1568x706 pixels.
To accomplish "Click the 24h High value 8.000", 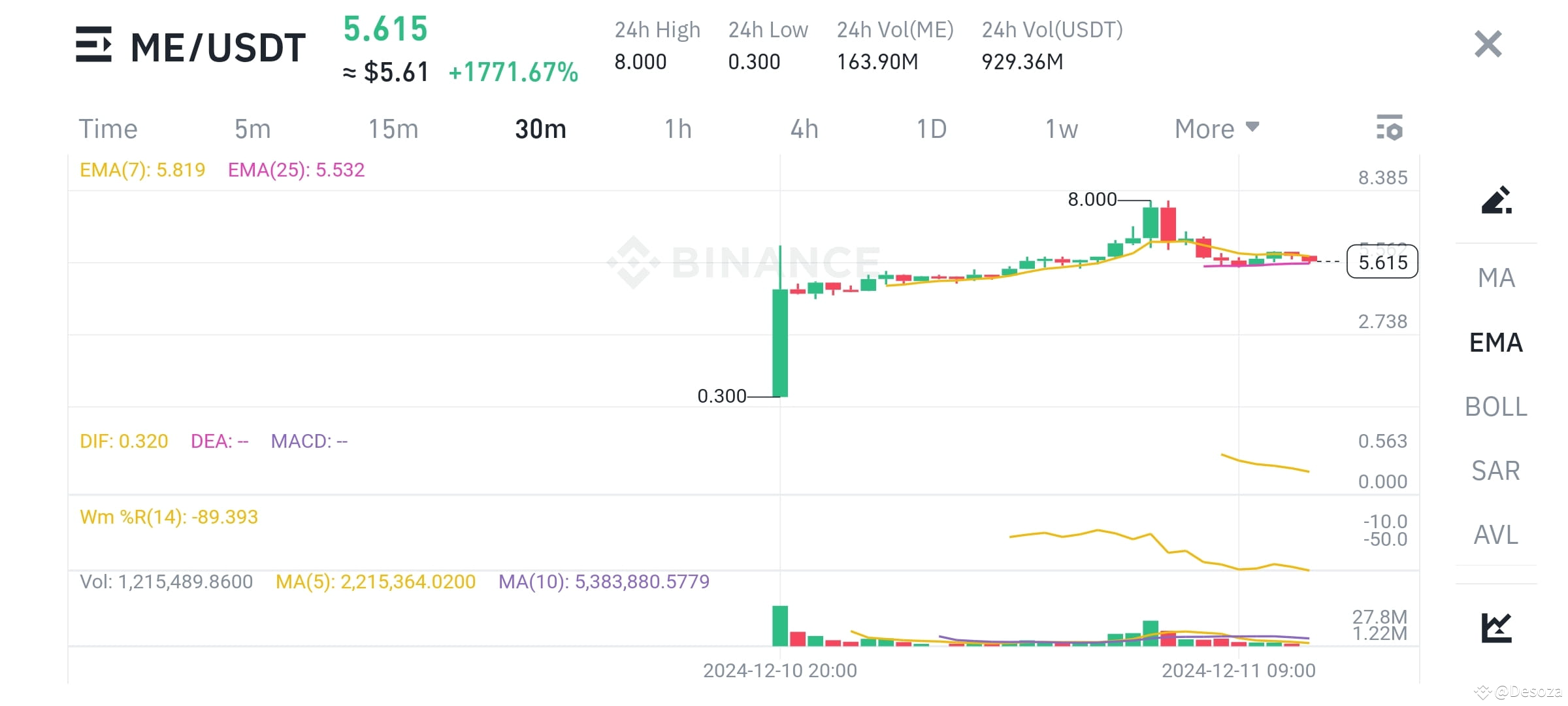I will click(x=640, y=61).
